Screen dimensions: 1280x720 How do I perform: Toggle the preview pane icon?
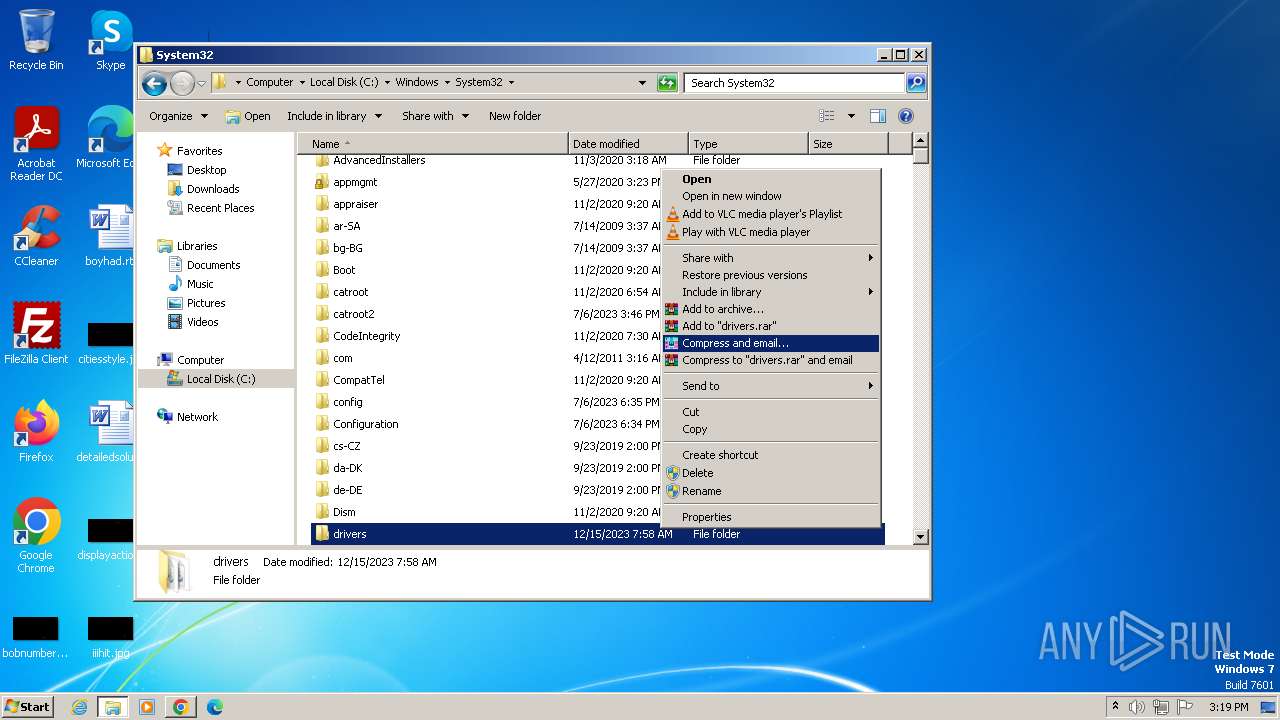(877, 116)
